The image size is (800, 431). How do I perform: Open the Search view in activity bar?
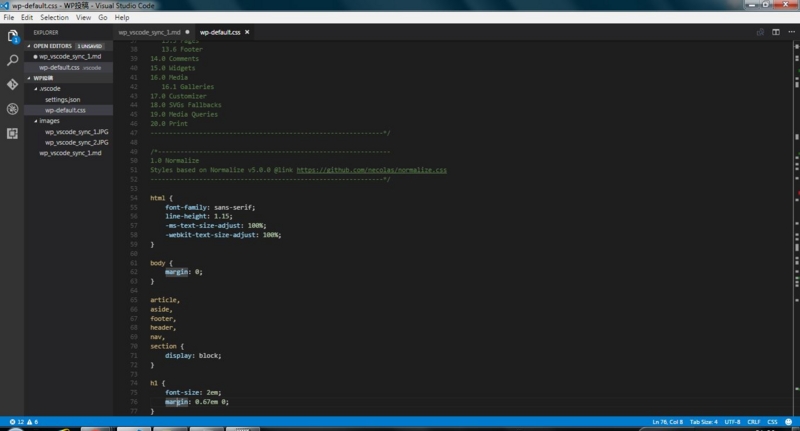(12, 60)
